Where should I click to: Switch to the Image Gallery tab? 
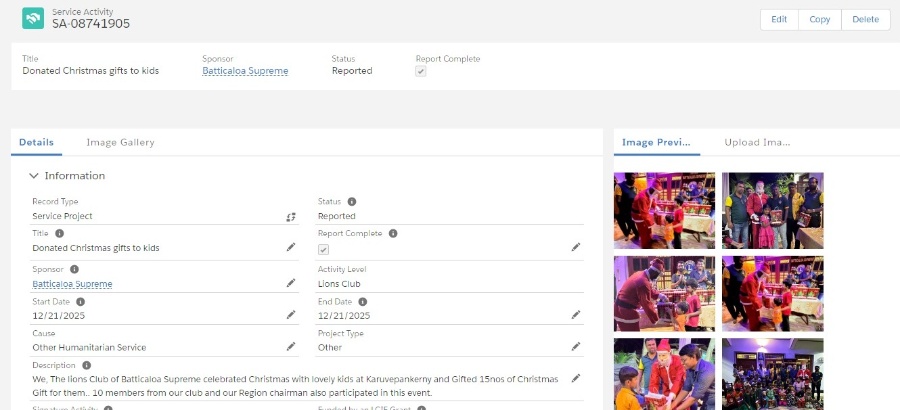point(120,143)
